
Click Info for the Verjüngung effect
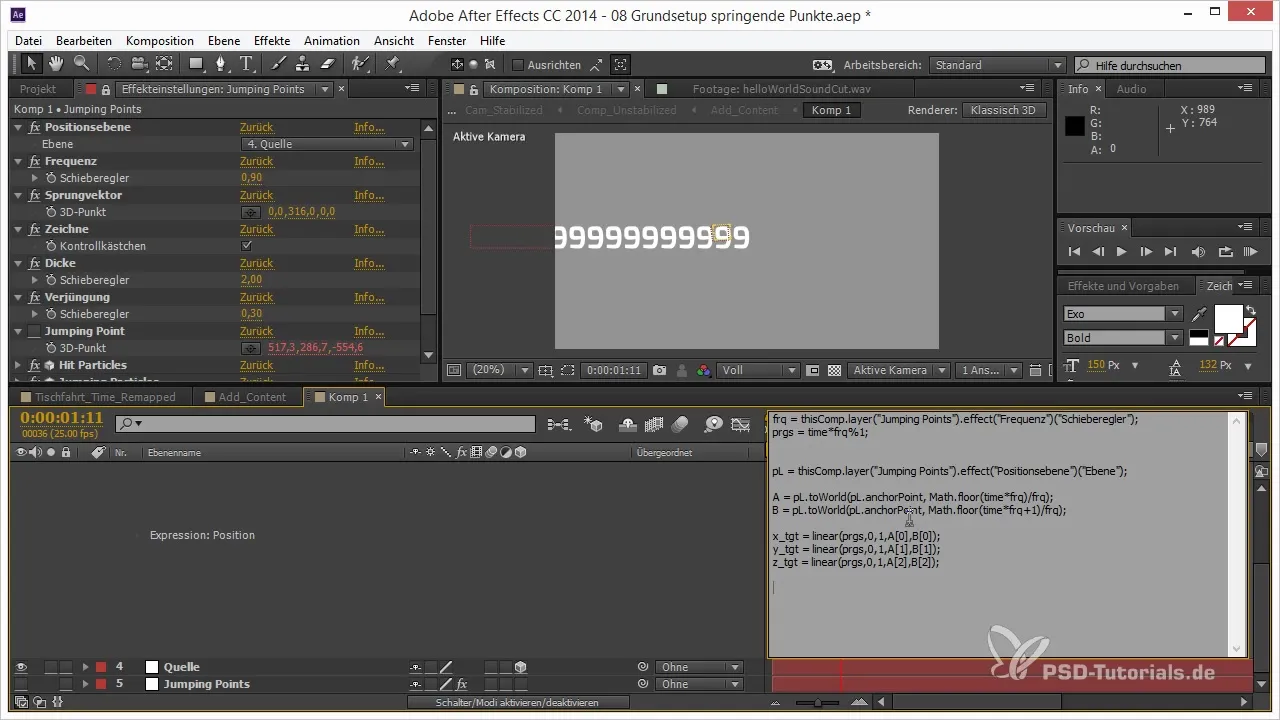[369, 297]
